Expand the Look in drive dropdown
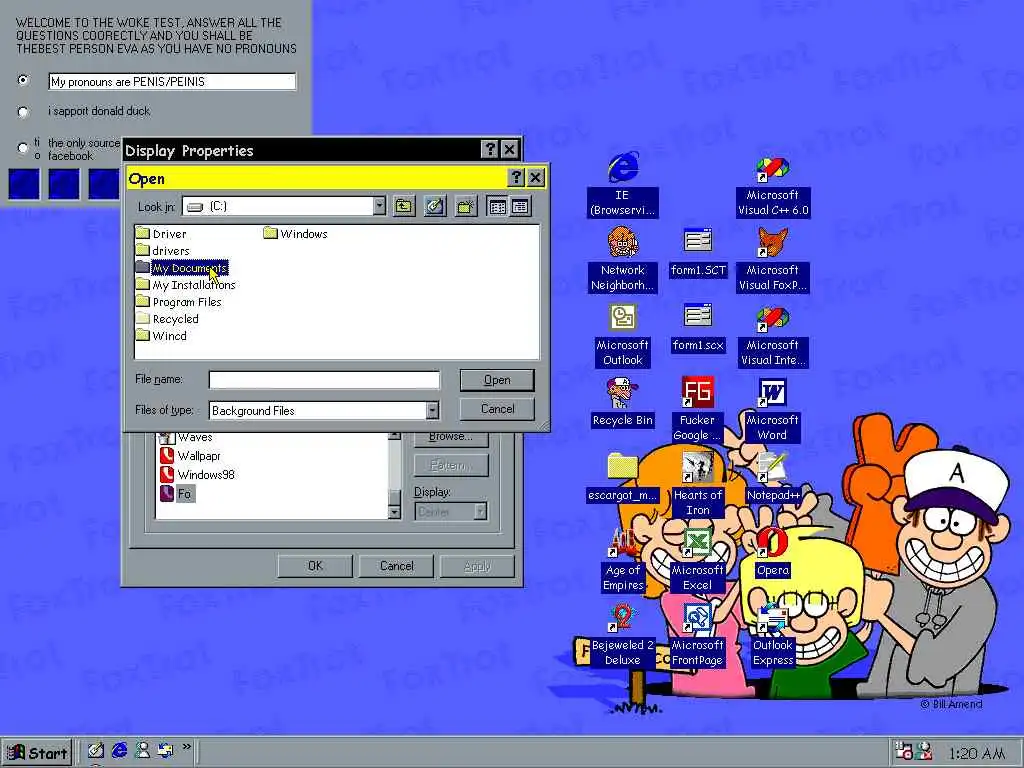The image size is (1024, 768). click(379, 206)
